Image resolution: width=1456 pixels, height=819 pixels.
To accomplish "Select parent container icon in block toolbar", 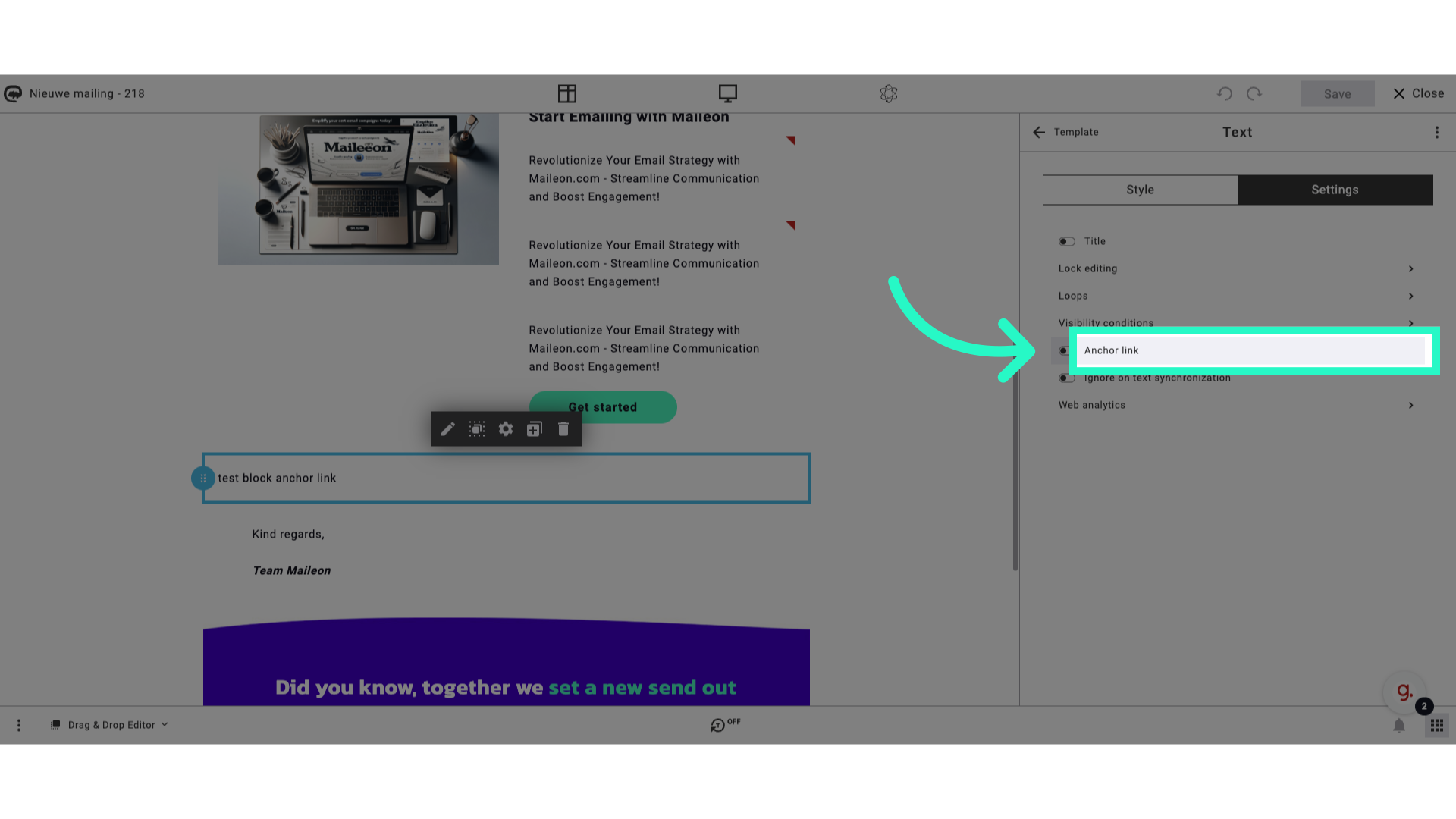I will (477, 429).
